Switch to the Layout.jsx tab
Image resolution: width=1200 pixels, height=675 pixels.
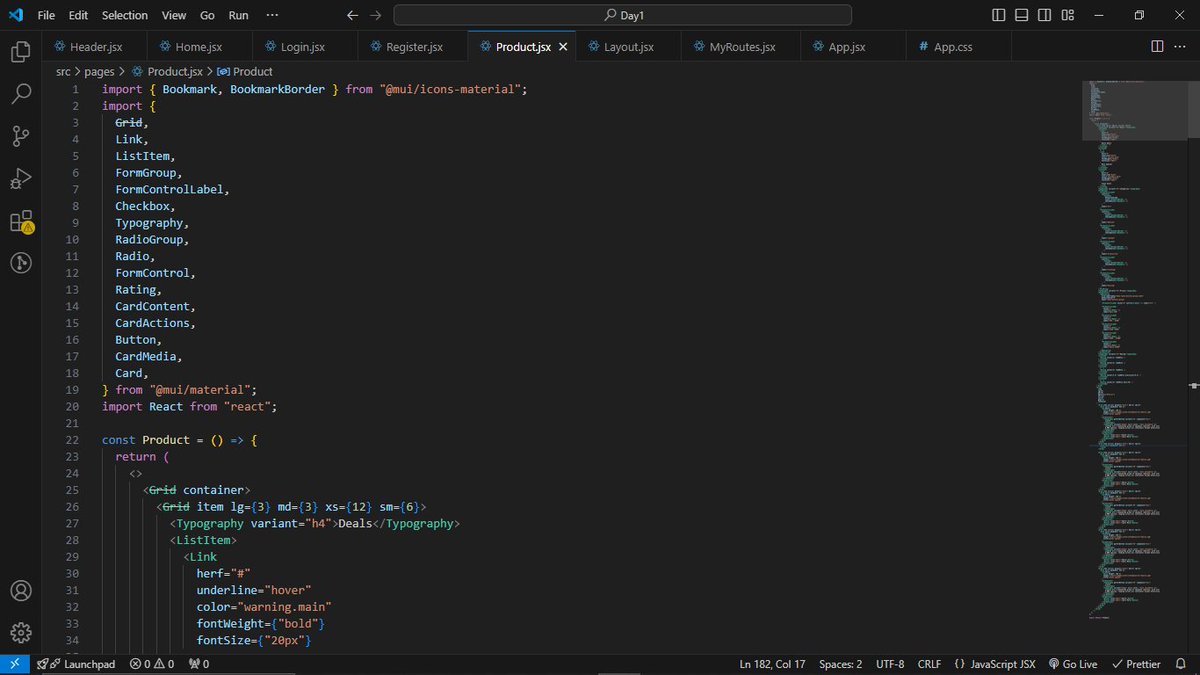628,47
